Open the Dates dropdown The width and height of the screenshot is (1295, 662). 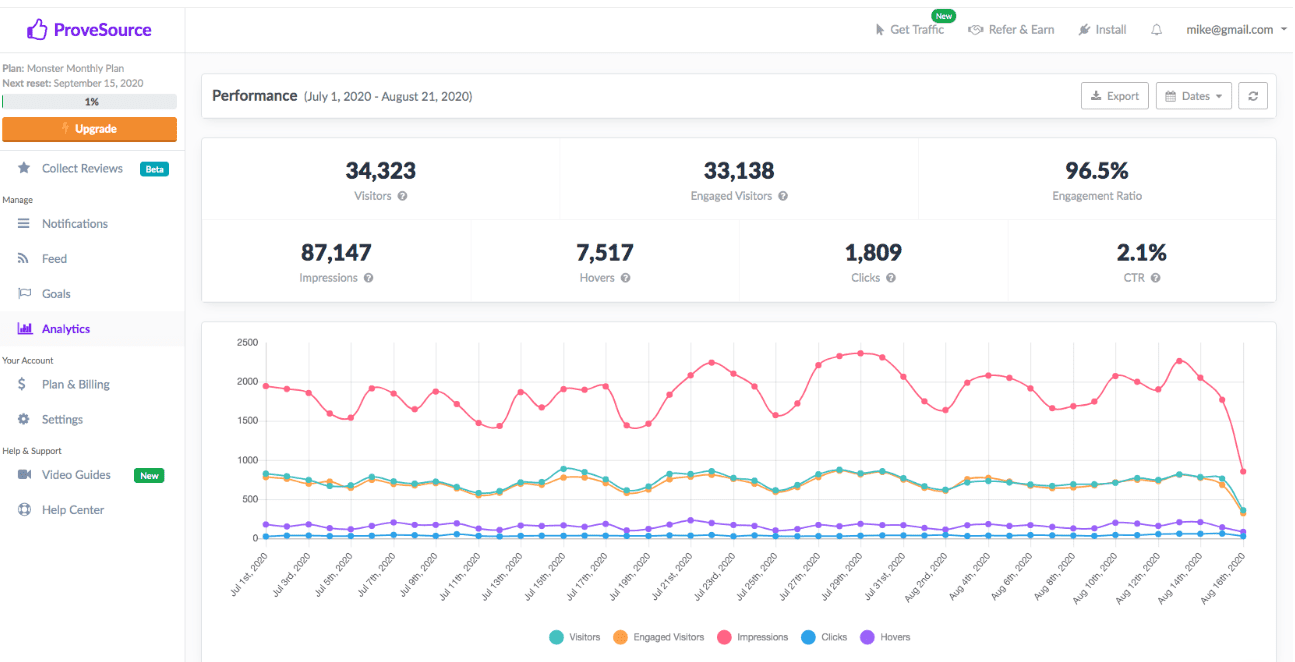coord(1193,95)
